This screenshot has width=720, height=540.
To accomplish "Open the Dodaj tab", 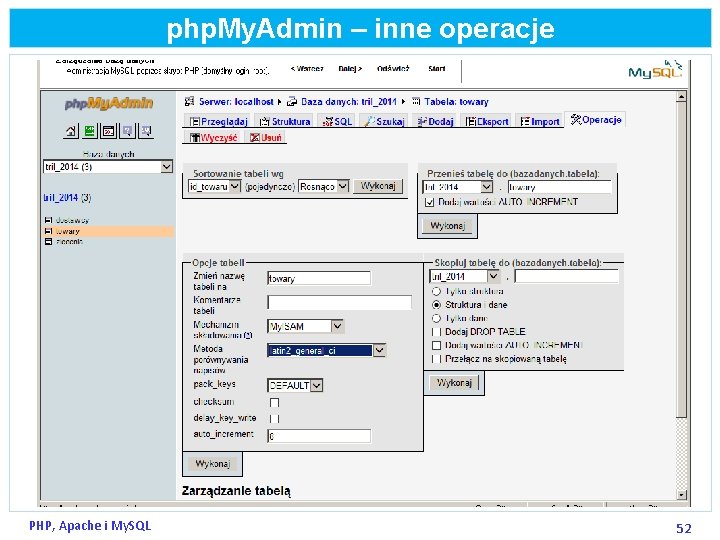I will click(x=435, y=121).
